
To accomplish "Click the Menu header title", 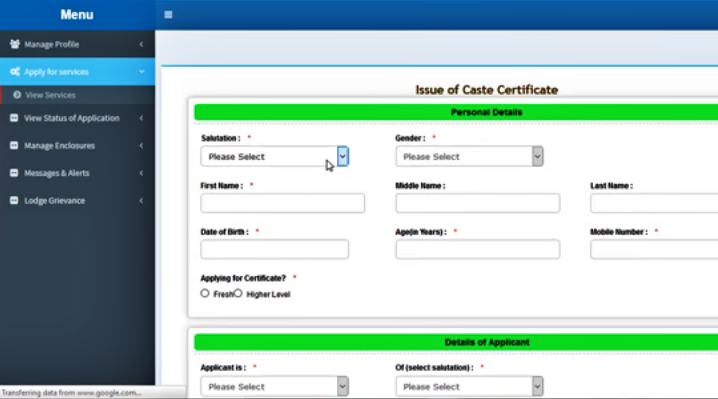I will click(77, 15).
